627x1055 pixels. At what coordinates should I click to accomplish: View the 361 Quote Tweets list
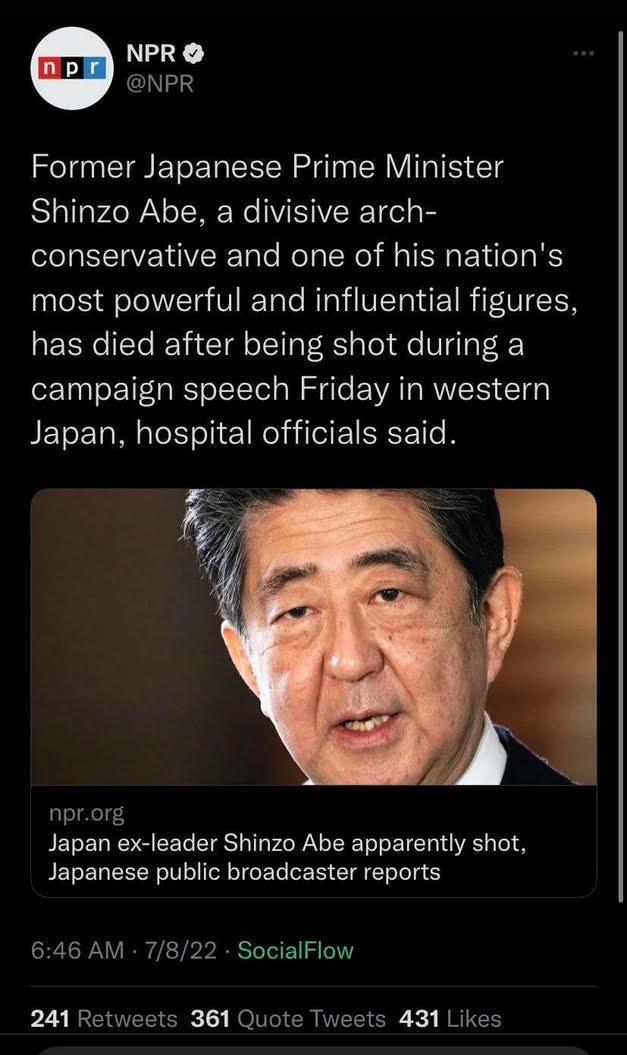(288, 1019)
